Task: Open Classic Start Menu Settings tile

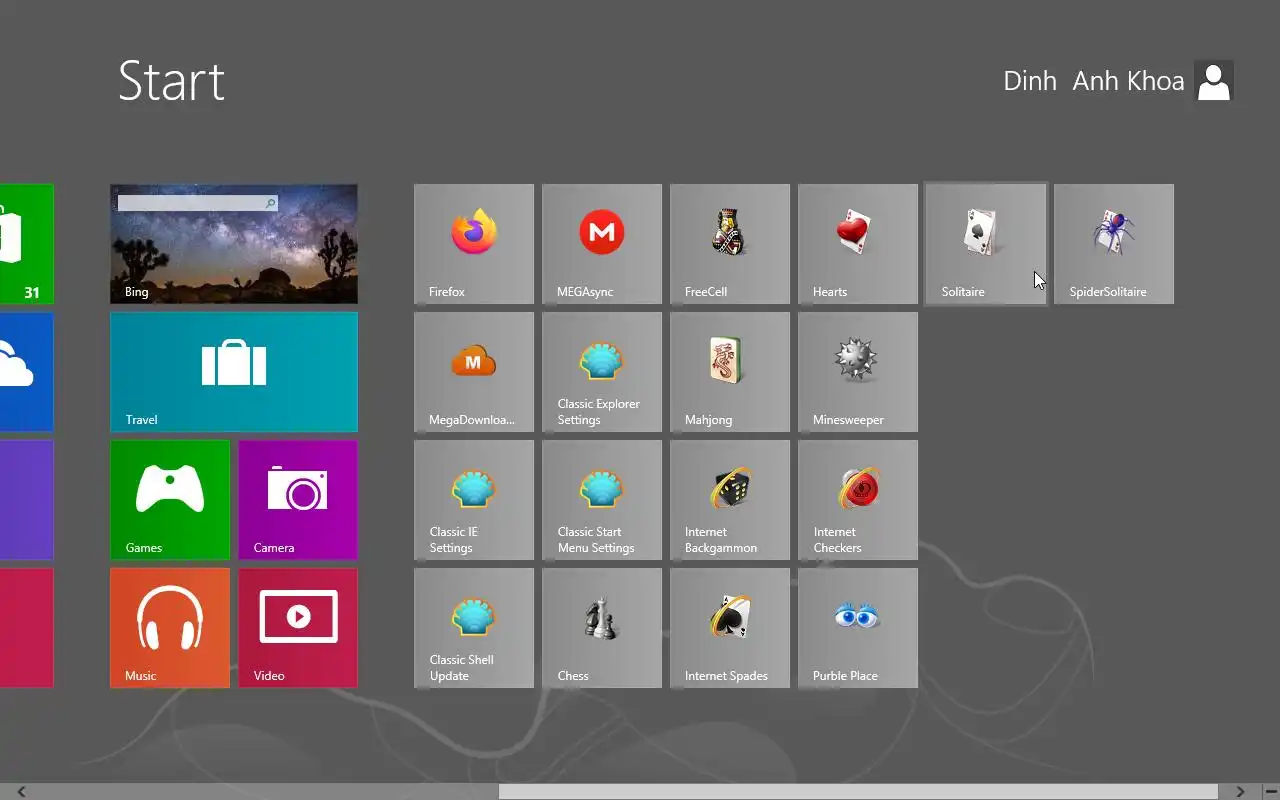Action: tap(602, 500)
